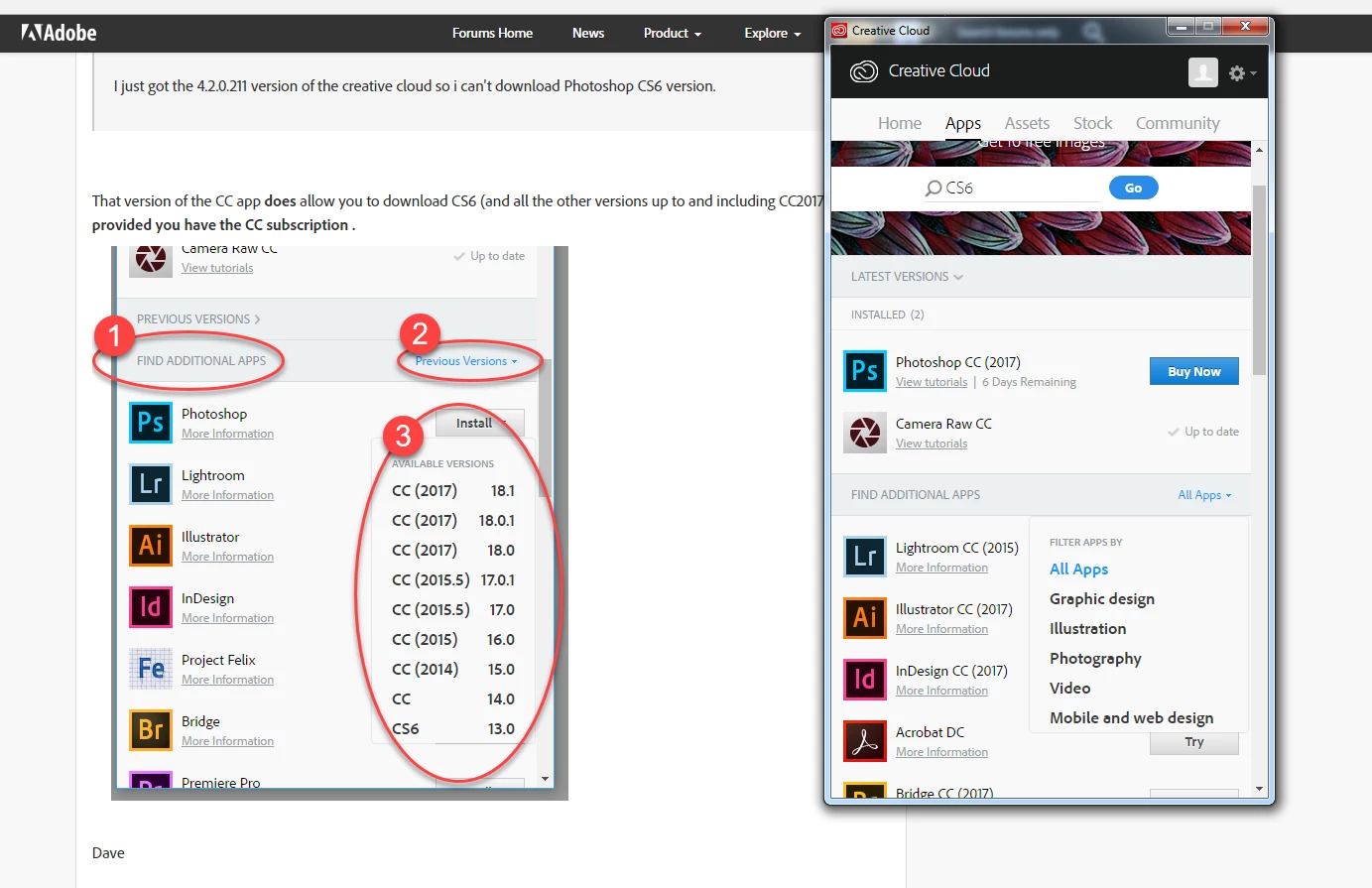Switch to the Apps tab
Screen dimensions: 1372x888
tap(963, 123)
